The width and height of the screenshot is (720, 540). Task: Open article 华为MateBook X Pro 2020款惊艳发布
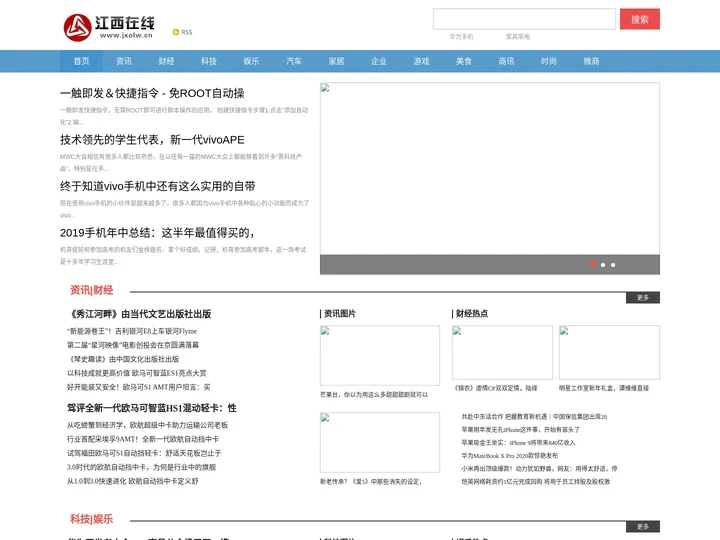(510, 456)
